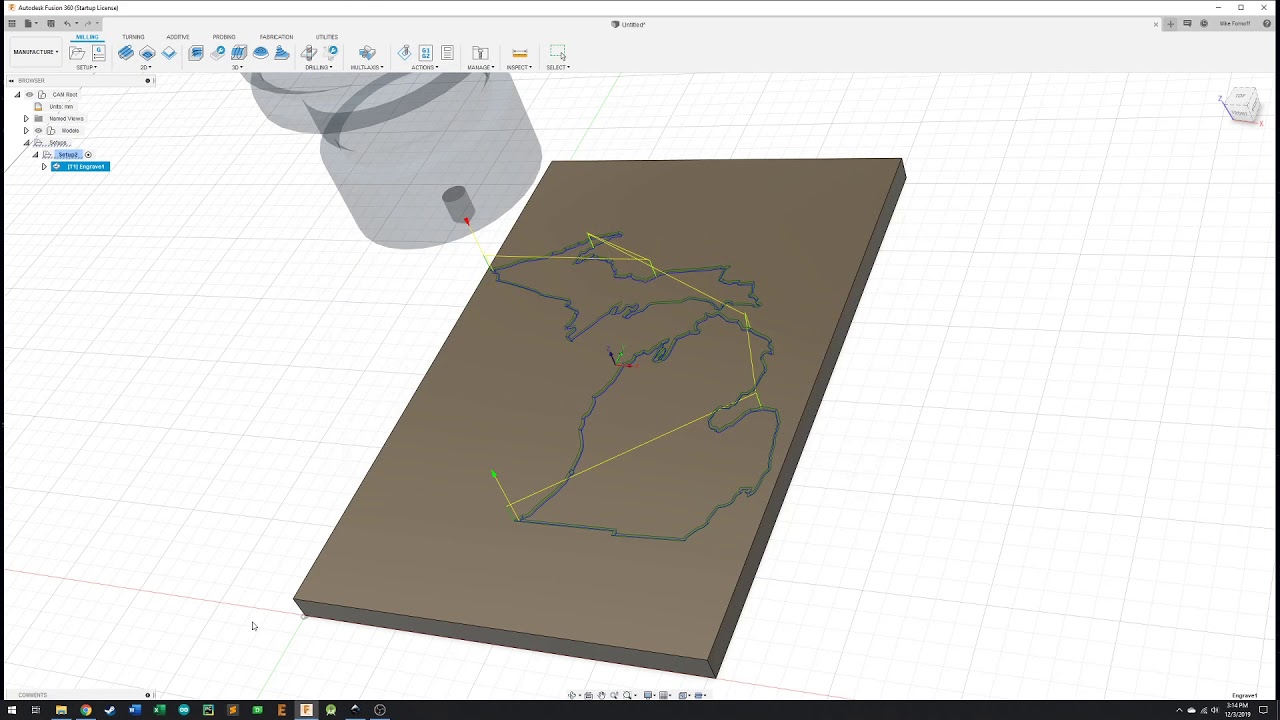Screen dimensions: 1280x720
Task: Switch to the ADDITIVE tab
Action: tap(178, 37)
